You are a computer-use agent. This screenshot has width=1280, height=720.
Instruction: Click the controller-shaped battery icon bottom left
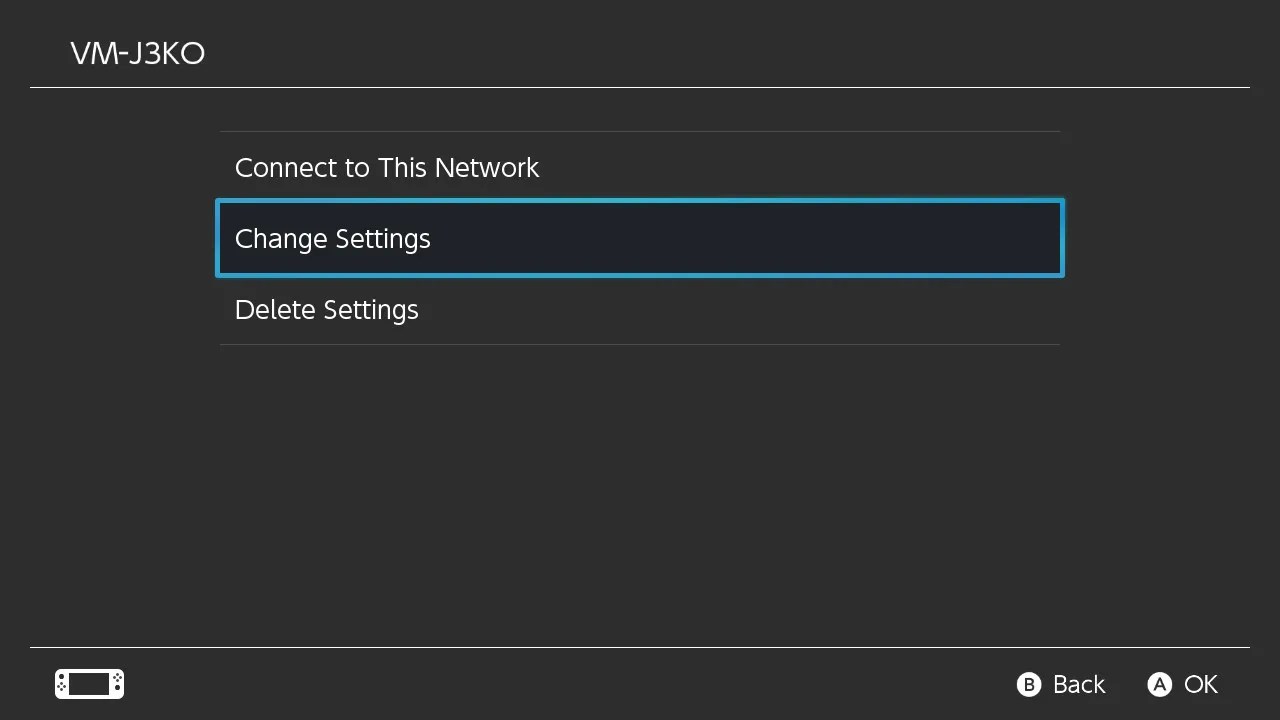click(x=89, y=684)
